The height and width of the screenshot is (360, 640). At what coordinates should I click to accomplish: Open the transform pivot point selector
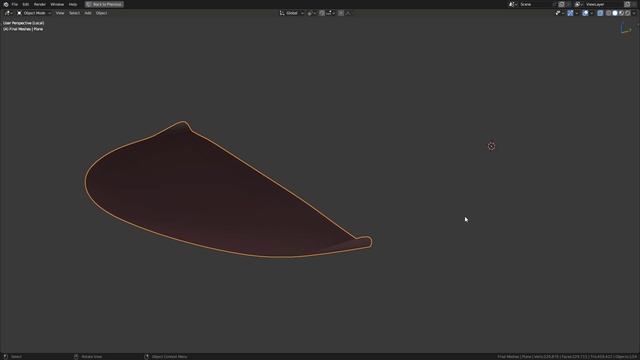point(311,13)
